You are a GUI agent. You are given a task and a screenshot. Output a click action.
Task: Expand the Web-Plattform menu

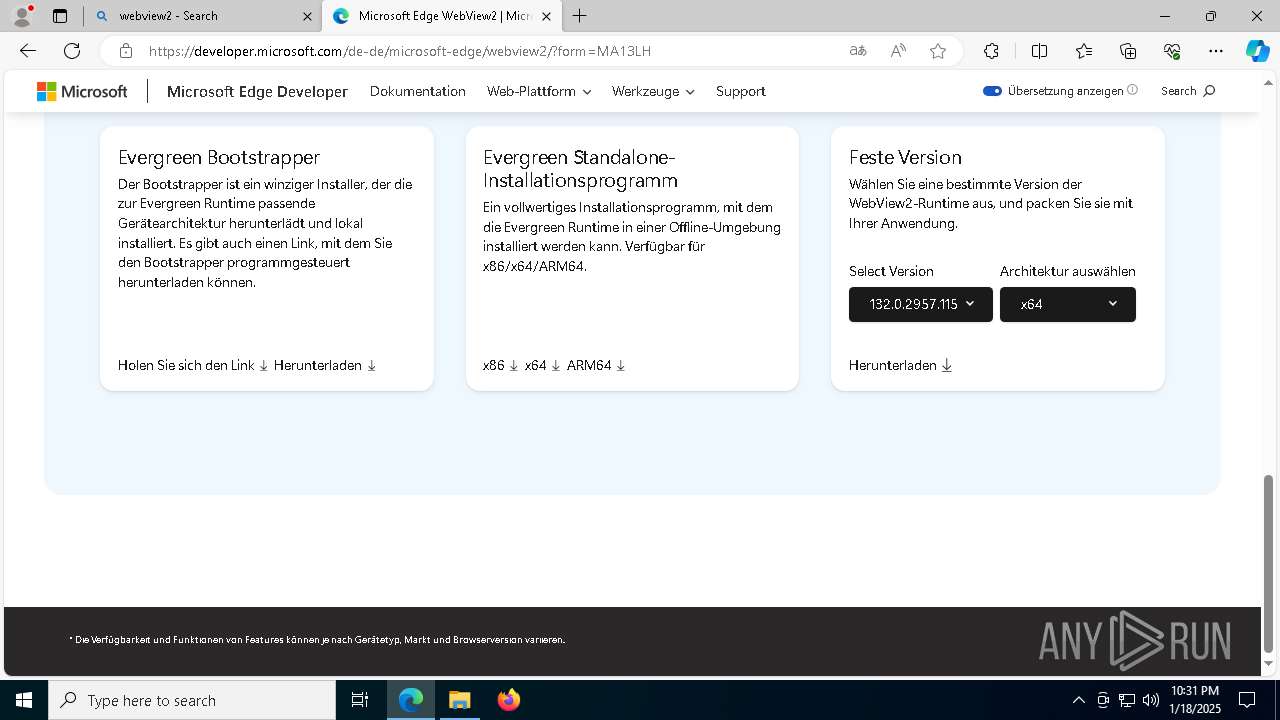[x=539, y=91]
